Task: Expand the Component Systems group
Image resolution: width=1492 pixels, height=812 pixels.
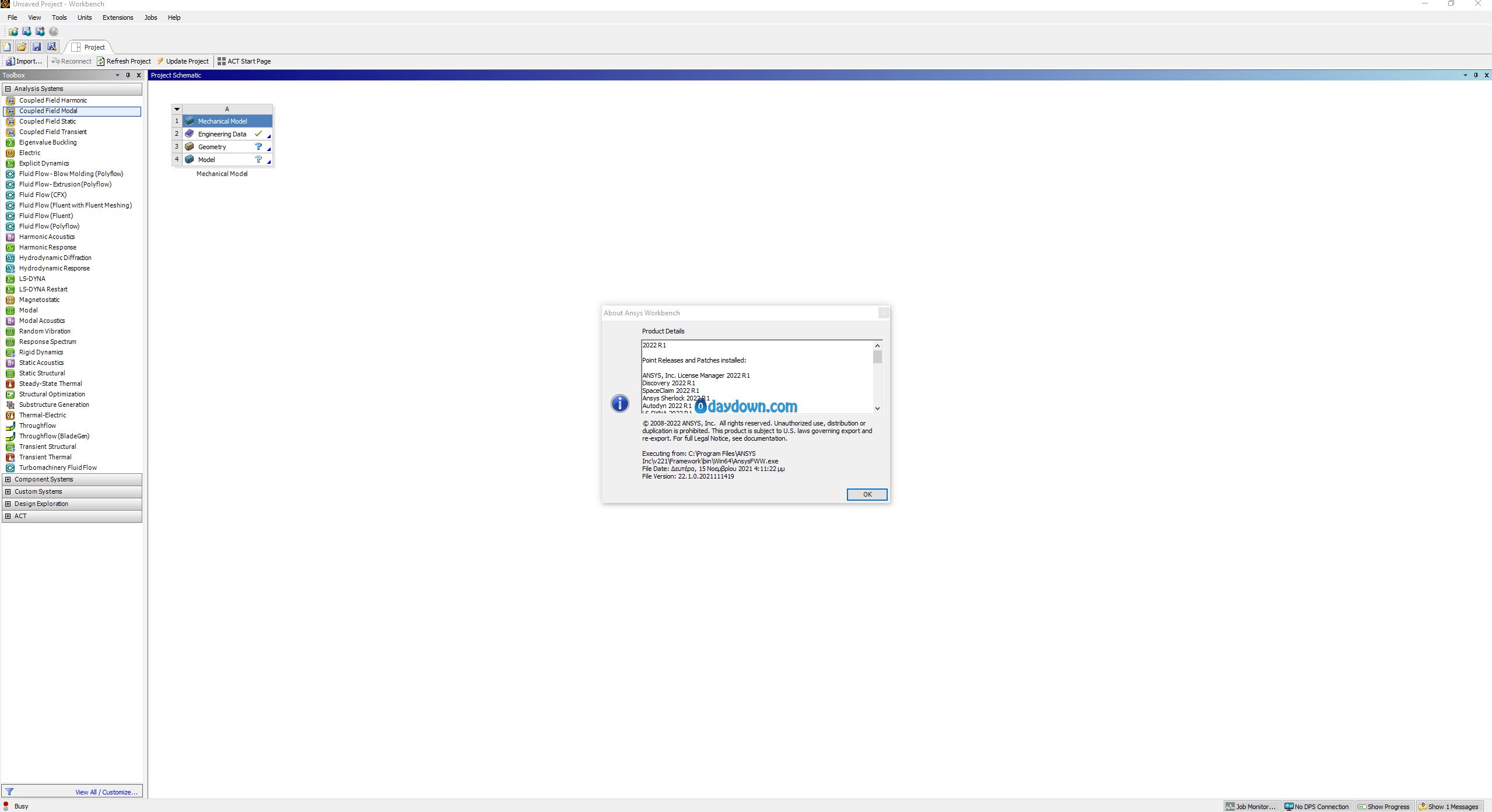Action: pos(8,479)
